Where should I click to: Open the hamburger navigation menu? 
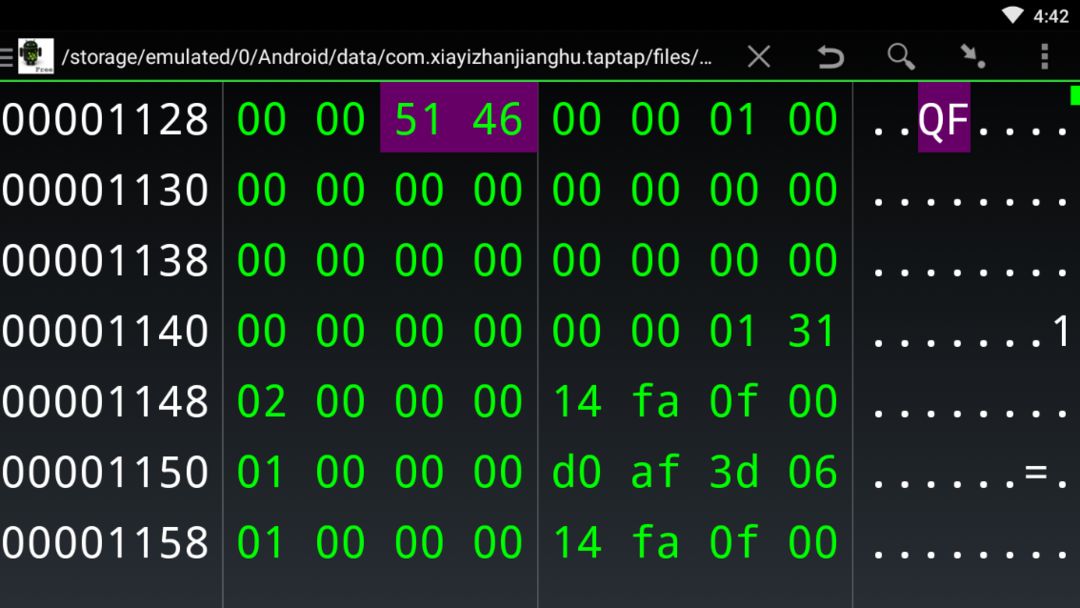point(6,57)
